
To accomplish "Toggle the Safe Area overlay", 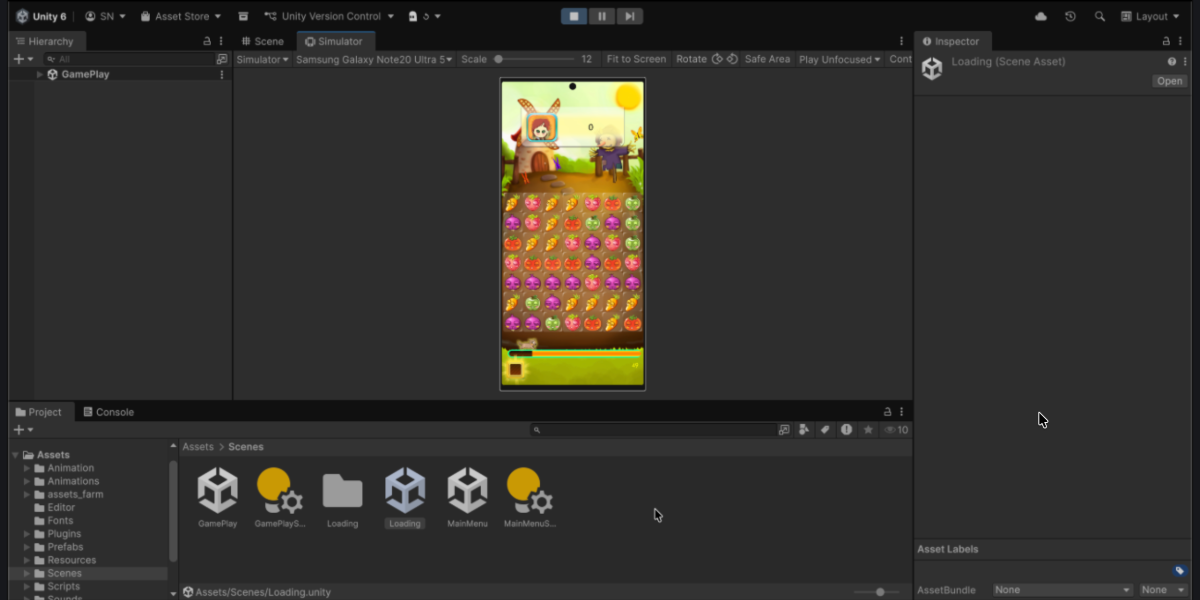I will coord(767,59).
